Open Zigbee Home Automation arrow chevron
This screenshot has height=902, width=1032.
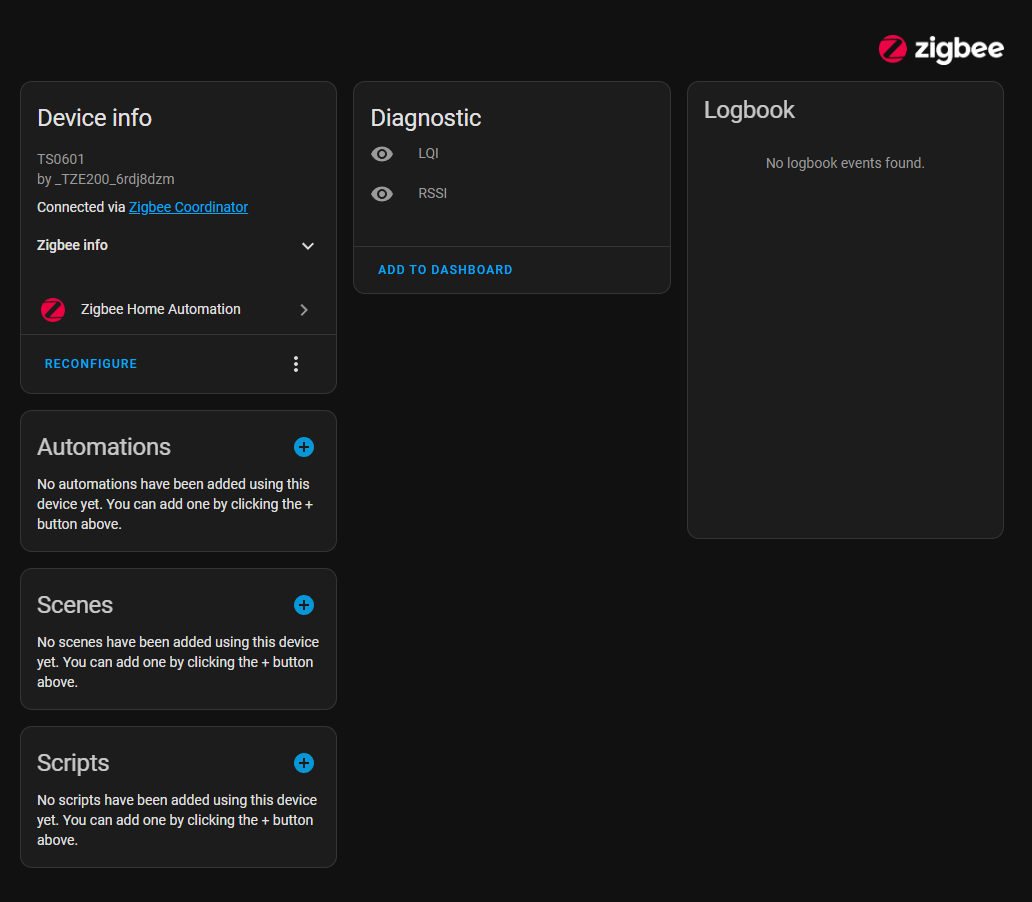304,310
